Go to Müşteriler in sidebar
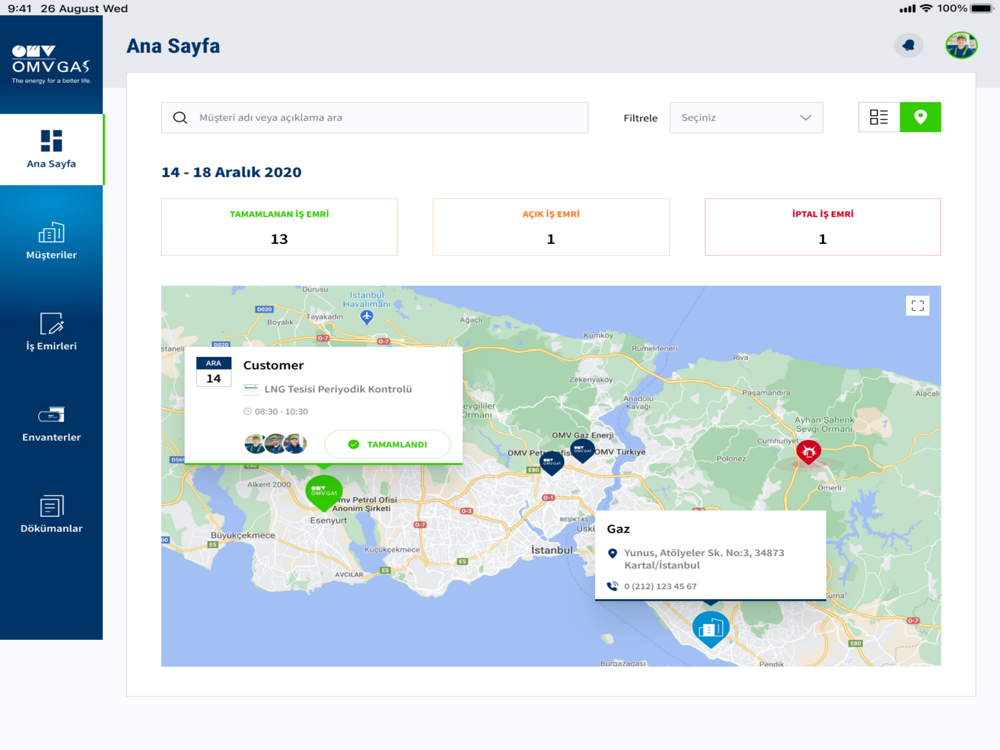This screenshot has width=1000, height=750. pos(51,241)
